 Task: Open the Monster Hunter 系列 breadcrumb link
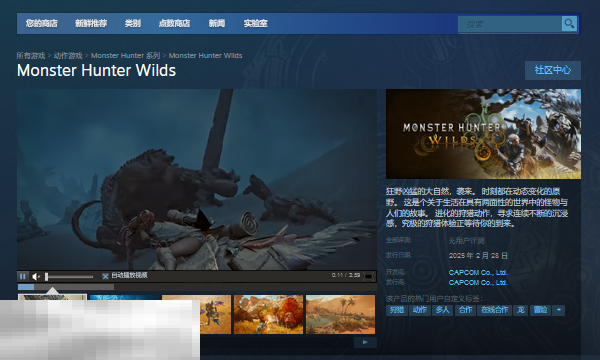click(126, 55)
